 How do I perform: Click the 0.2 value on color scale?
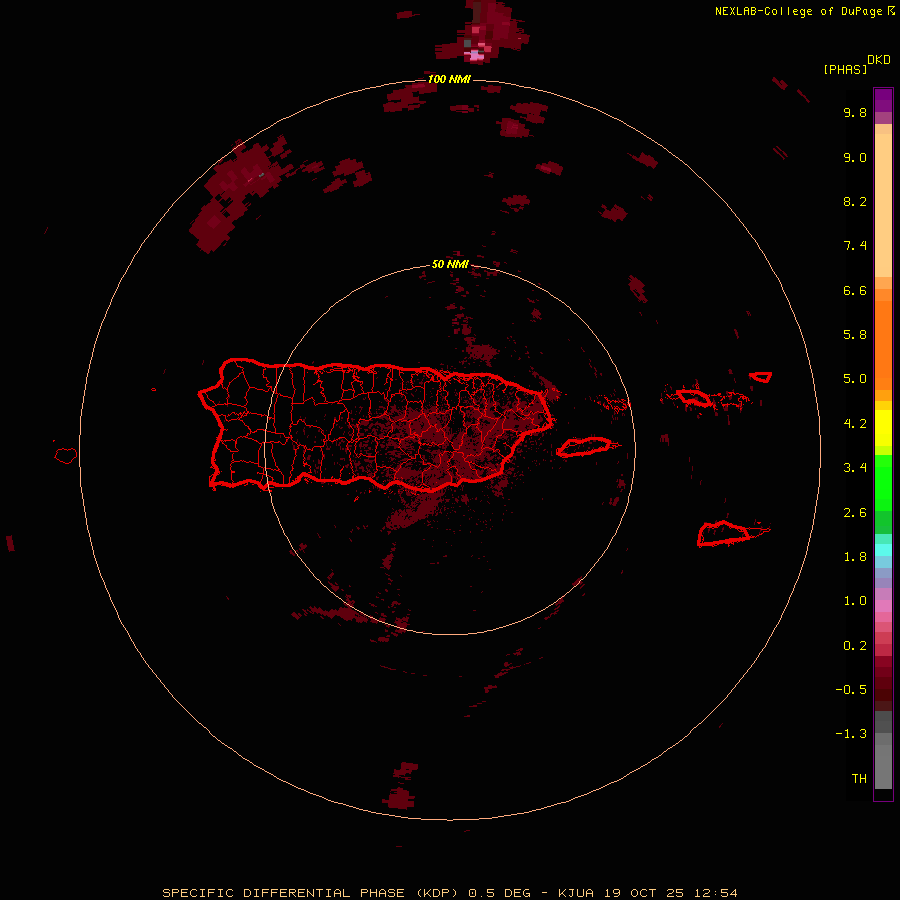click(855, 646)
